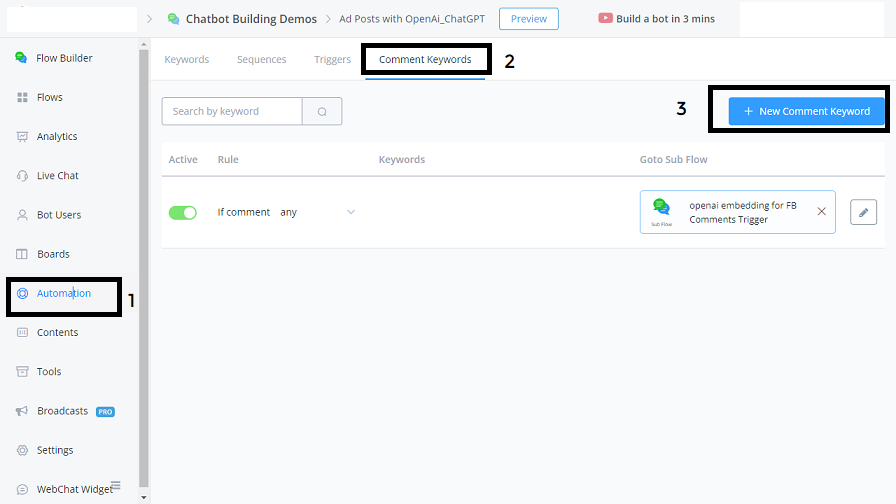This screenshot has width=896, height=504.
Task: Switch to the Sequences tab
Action: [x=261, y=60]
